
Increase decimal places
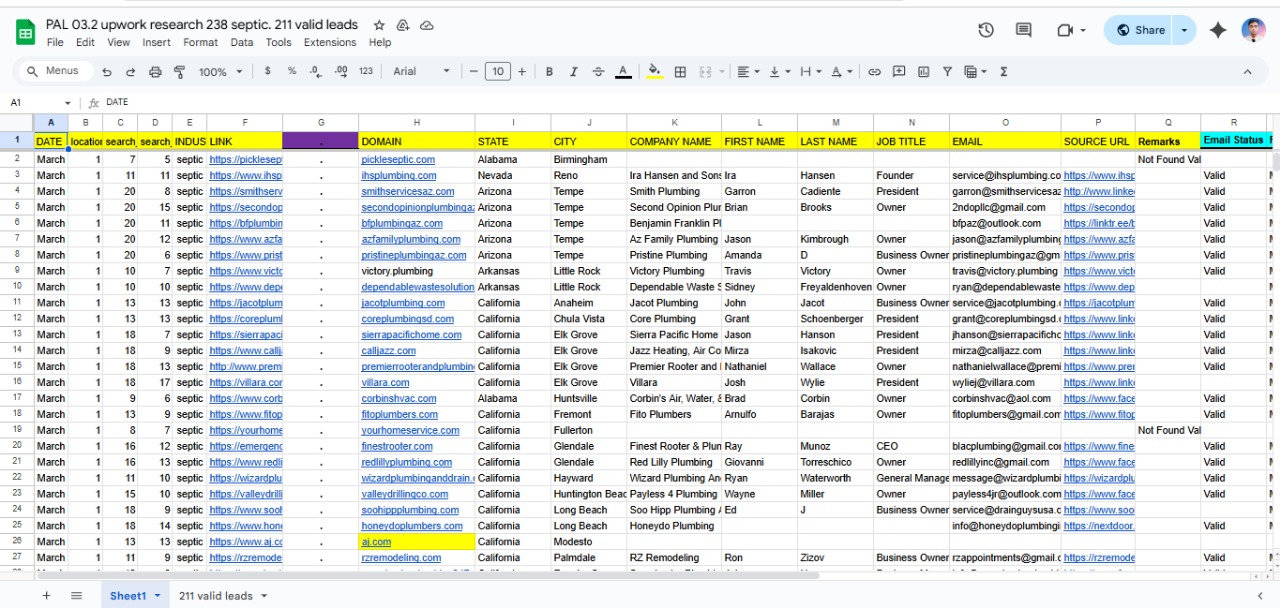coord(341,71)
